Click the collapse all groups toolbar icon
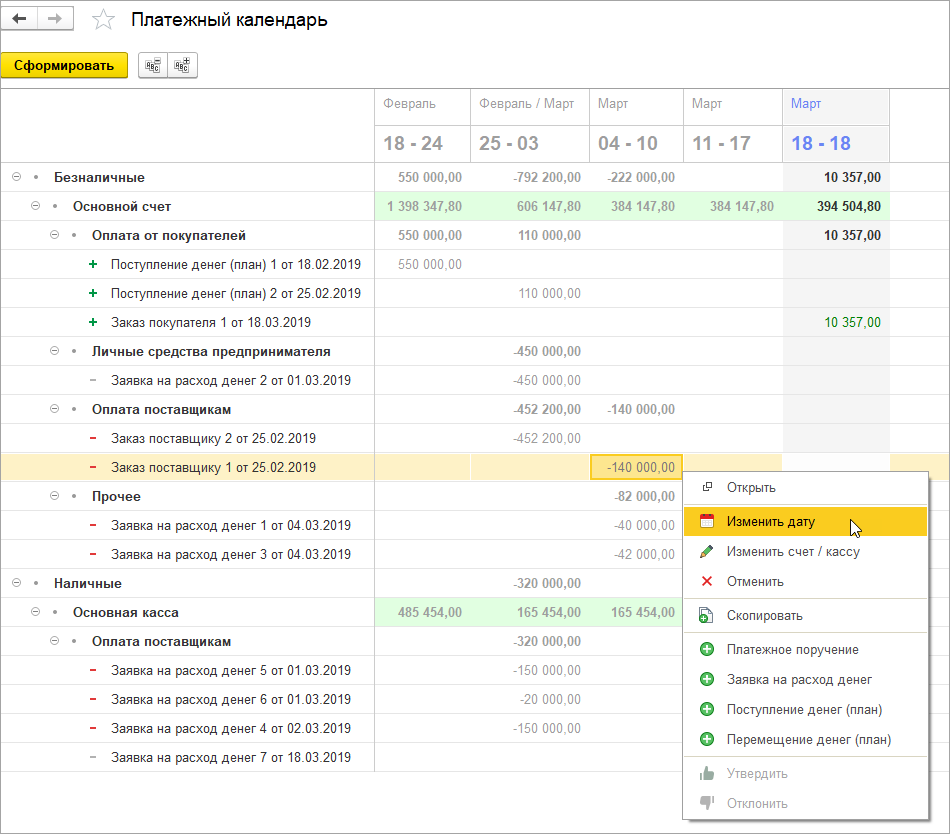The height and width of the screenshot is (834, 950). coord(153,66)
